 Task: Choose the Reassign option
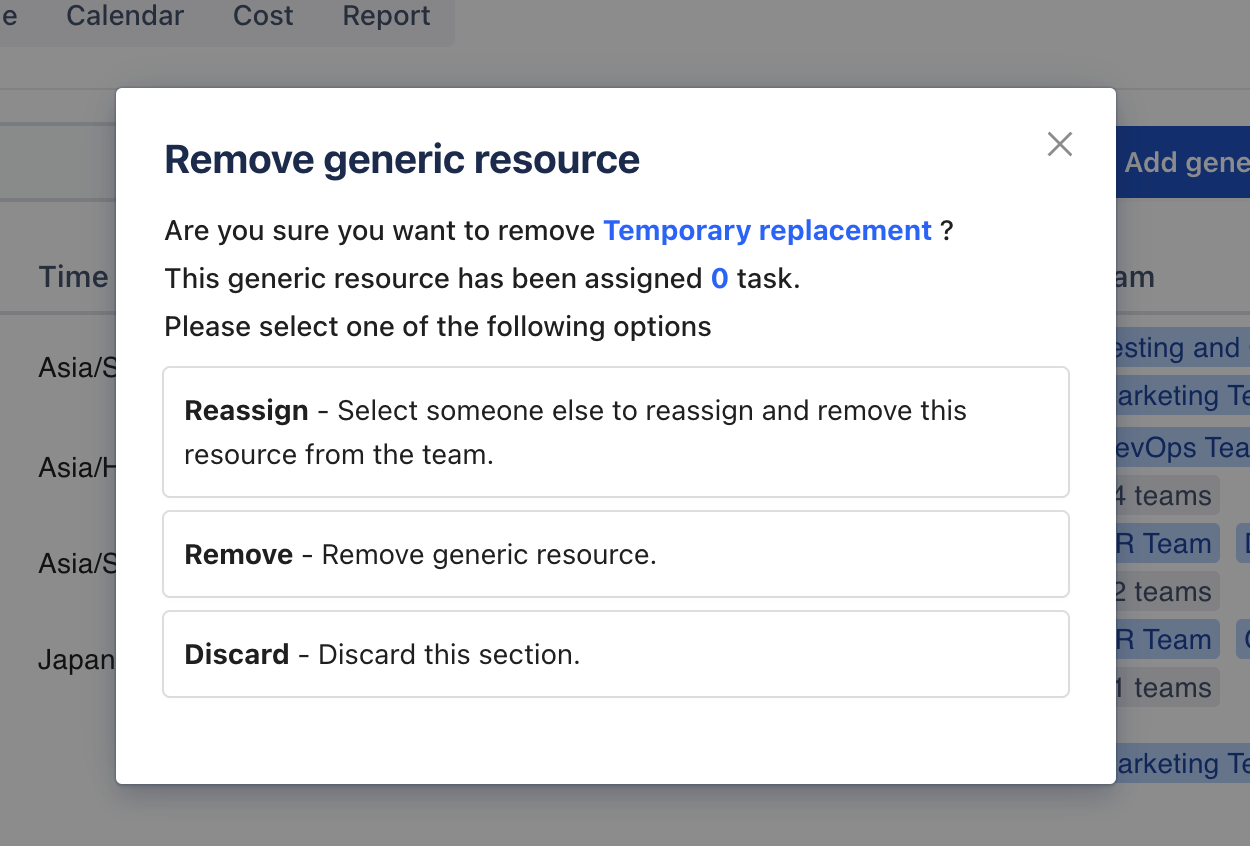(616, 432)
